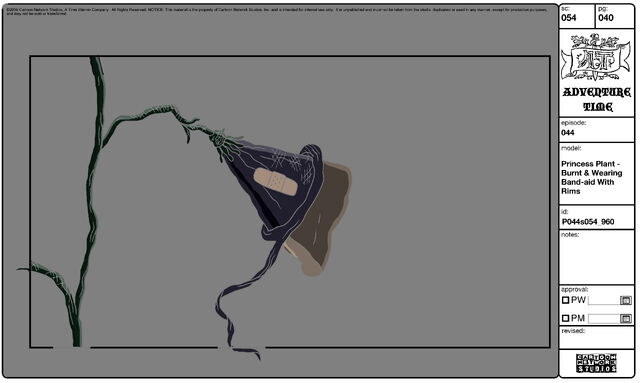Viewport: 640px width, 383px height.
Task: Click the notes field area
Action: (x=596, y=257)
